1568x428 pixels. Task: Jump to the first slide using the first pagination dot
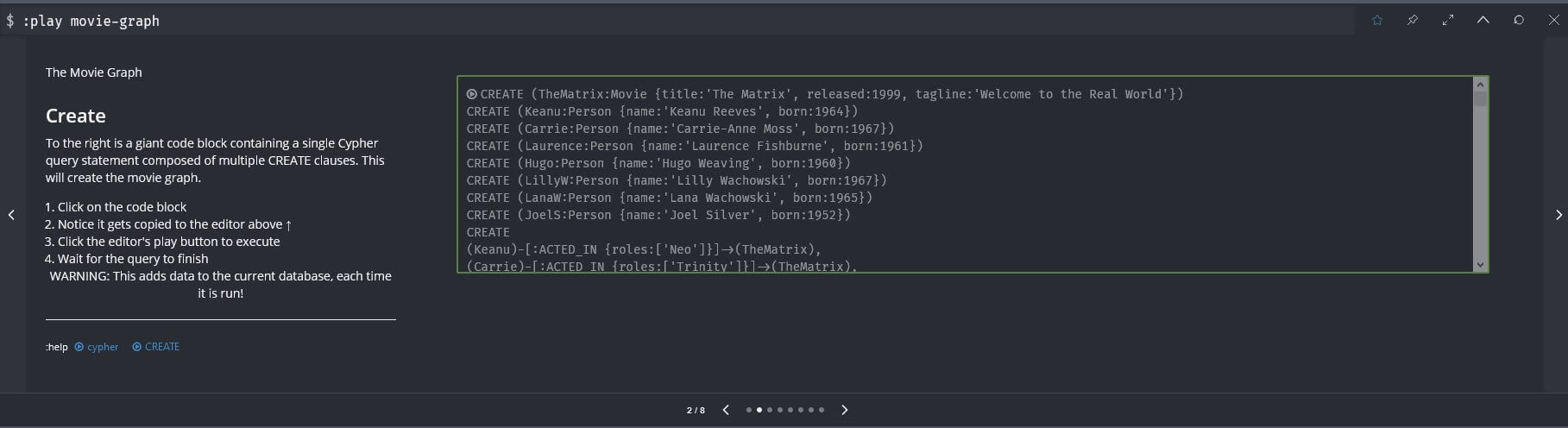click(749, 410)
